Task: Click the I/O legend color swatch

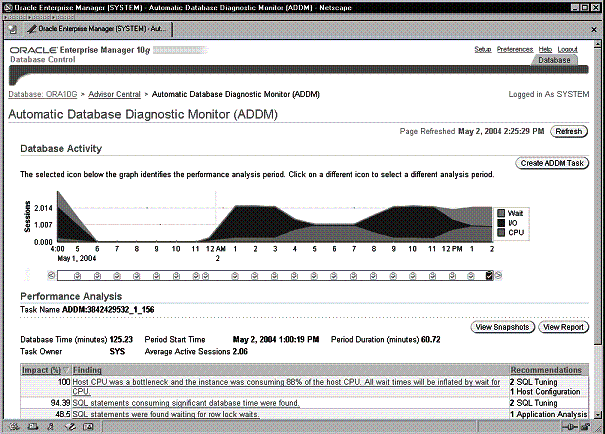Action: point(501,223)
